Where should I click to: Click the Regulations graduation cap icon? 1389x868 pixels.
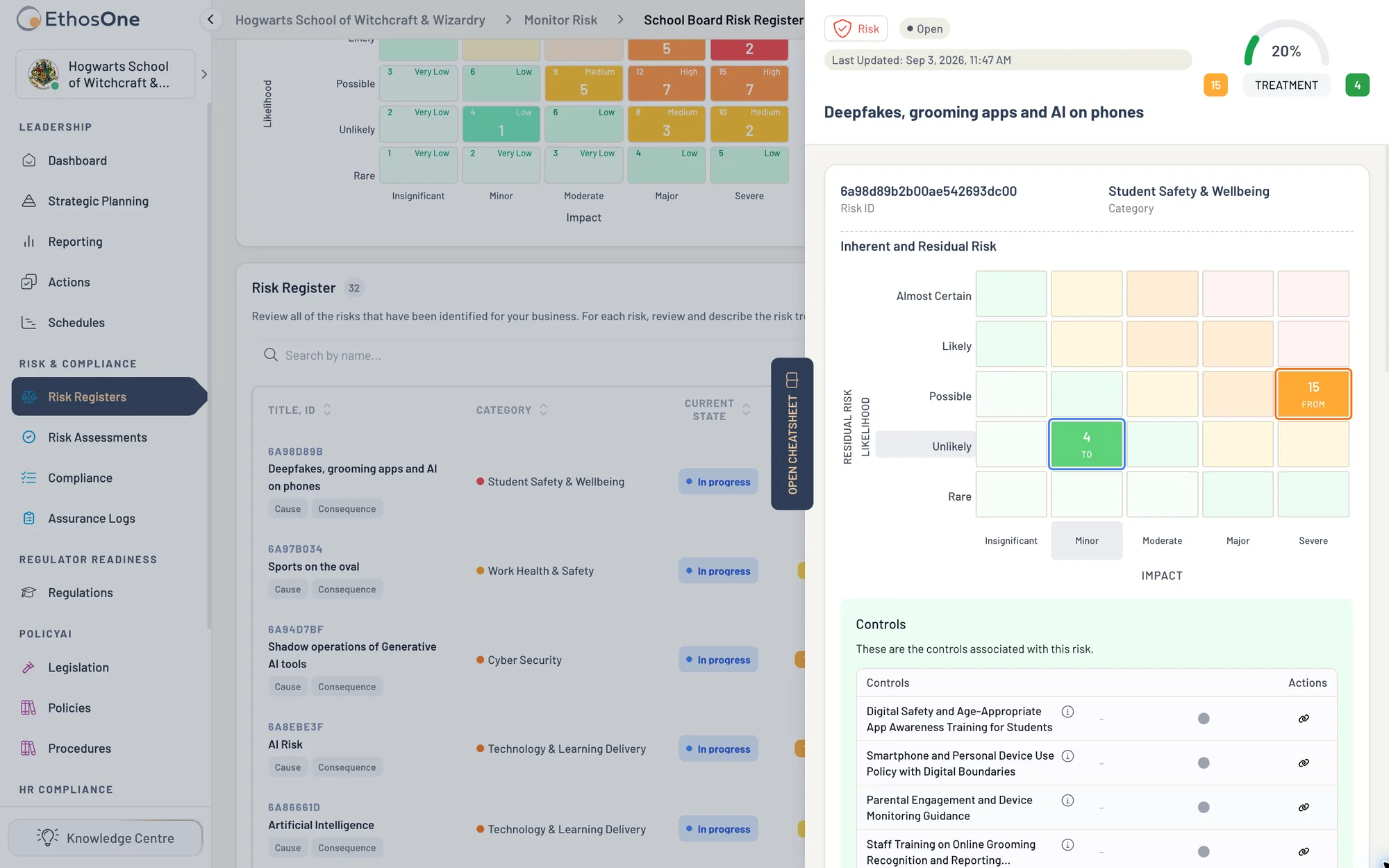[x=28, y=592]
